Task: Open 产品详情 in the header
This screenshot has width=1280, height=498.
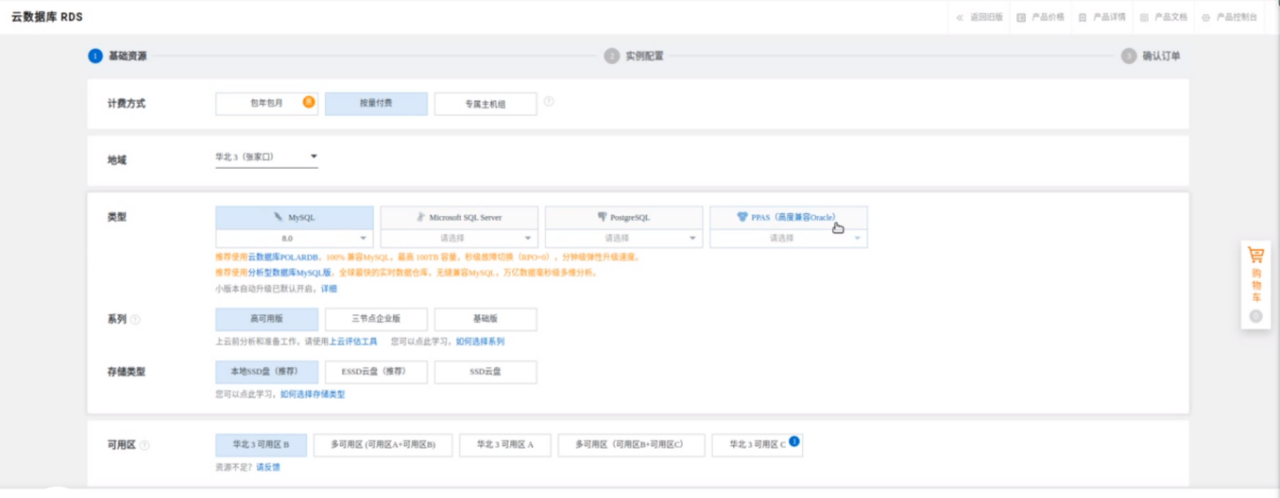Action: tap(1109, 17)
